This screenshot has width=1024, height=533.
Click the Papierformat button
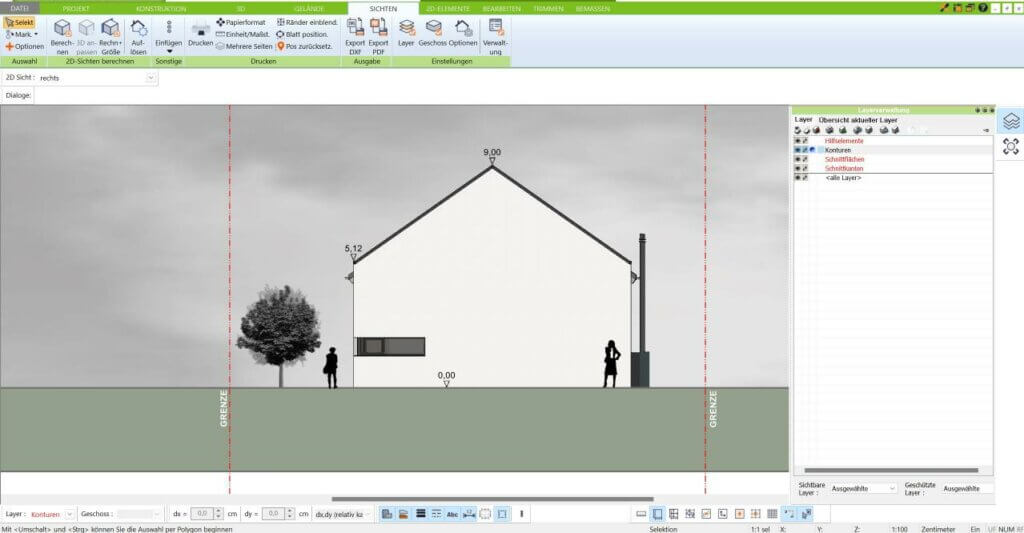pos(241,22)
